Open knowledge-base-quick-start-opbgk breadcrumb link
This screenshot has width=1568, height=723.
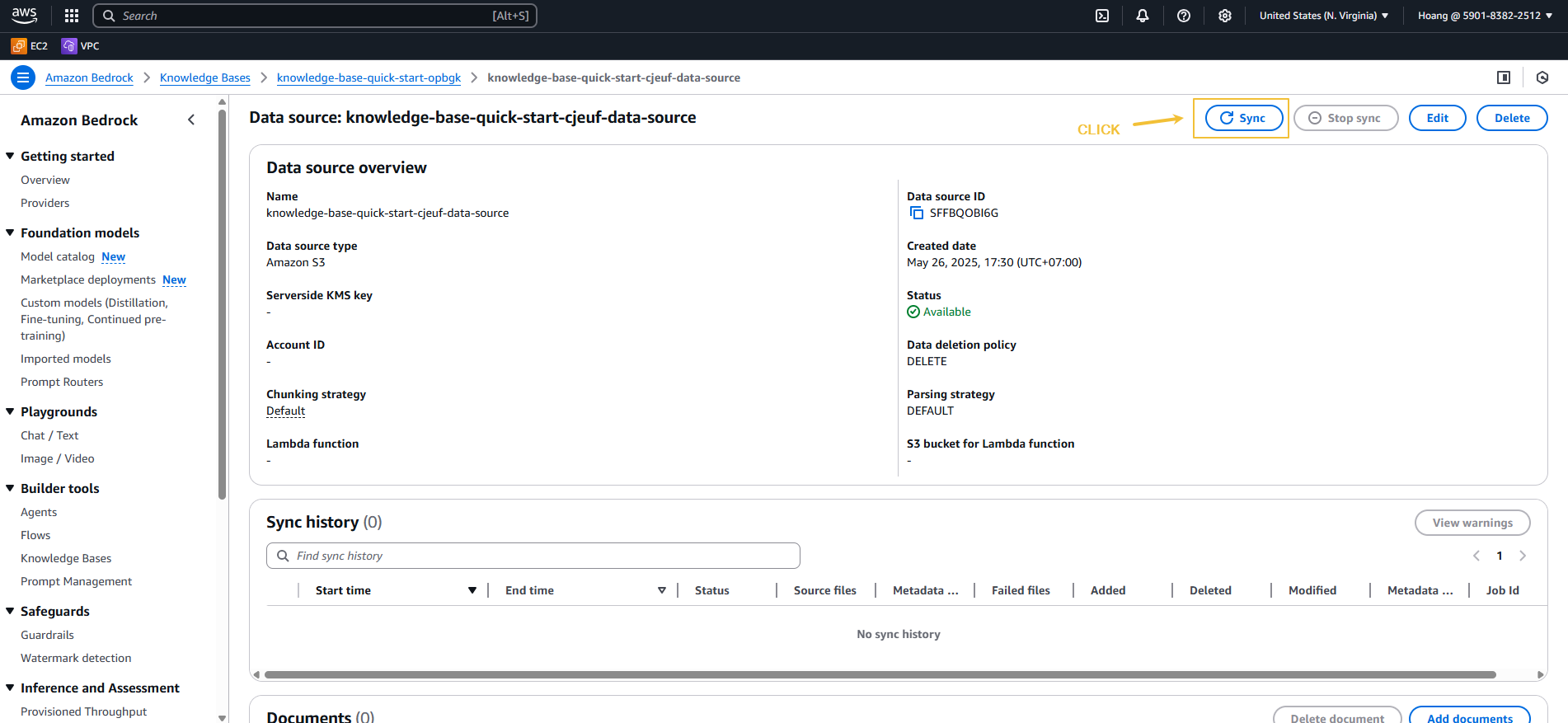[369, 77]
